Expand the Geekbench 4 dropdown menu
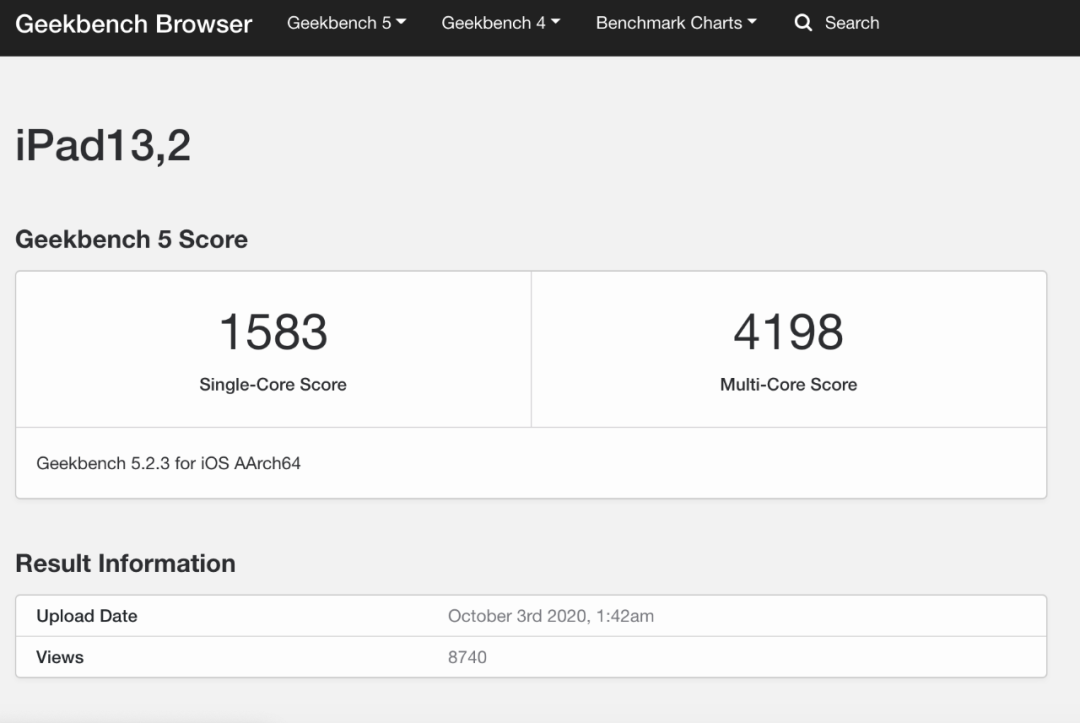This screenshot has height=723, width=1080. (501, 23)
